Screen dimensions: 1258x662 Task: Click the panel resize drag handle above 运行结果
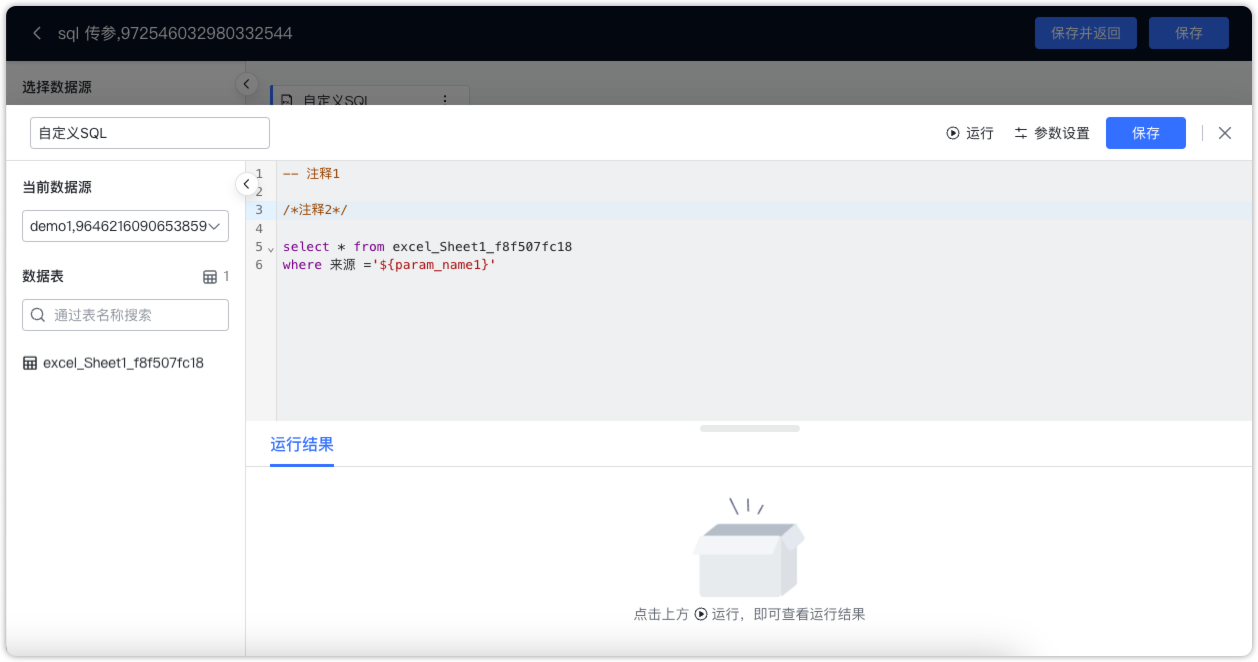pos(749,428)
